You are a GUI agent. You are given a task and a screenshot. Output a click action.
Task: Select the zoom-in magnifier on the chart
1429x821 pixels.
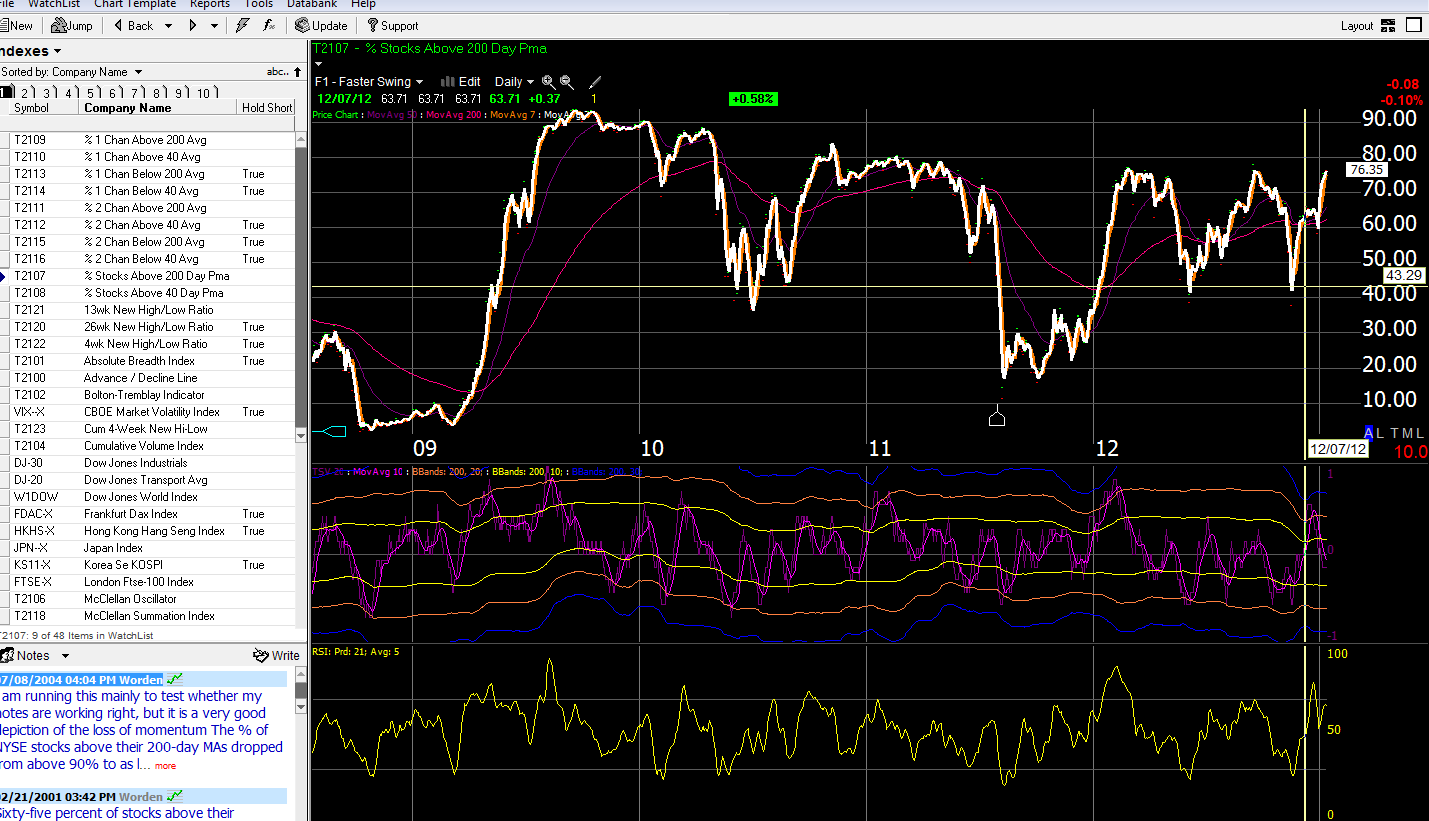point(547,81)
